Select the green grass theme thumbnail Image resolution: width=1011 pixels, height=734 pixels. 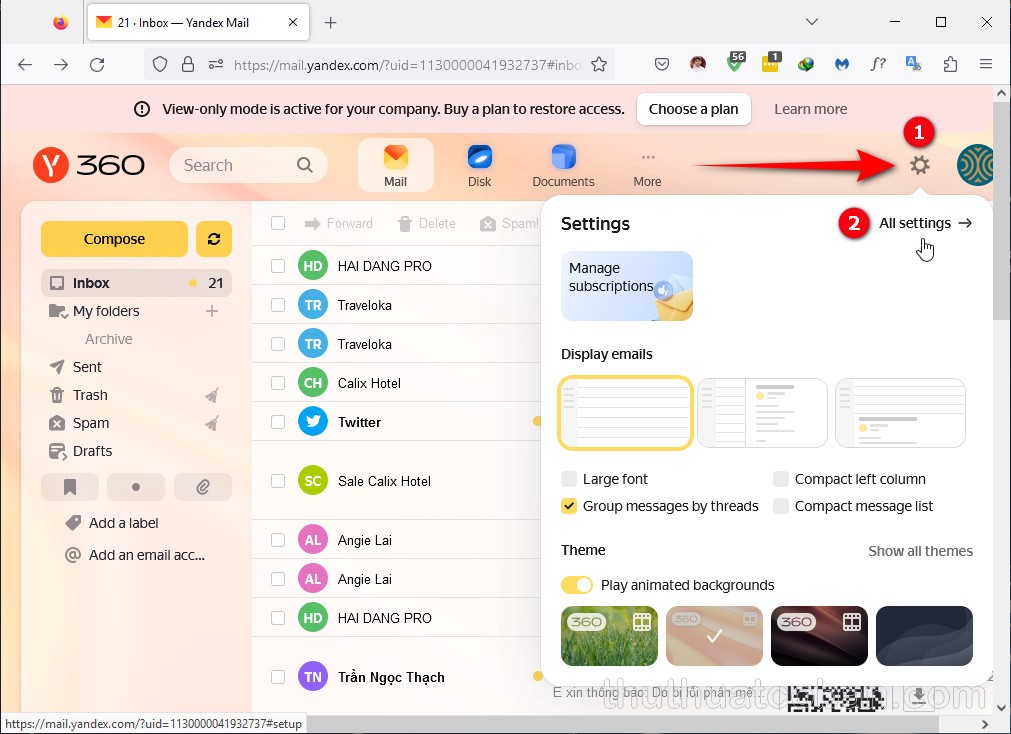click(609, 636)
